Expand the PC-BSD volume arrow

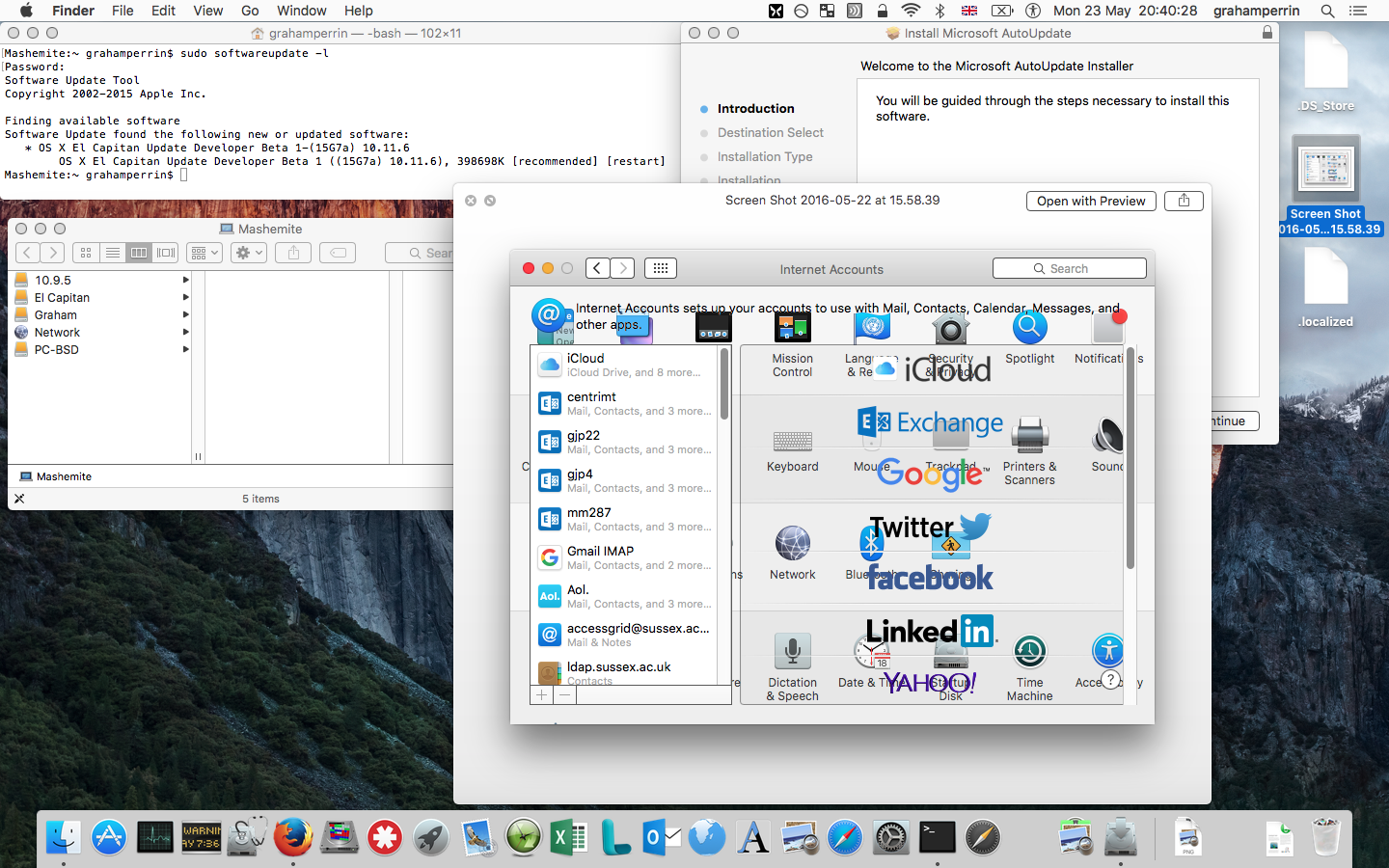tap(185, 349)
